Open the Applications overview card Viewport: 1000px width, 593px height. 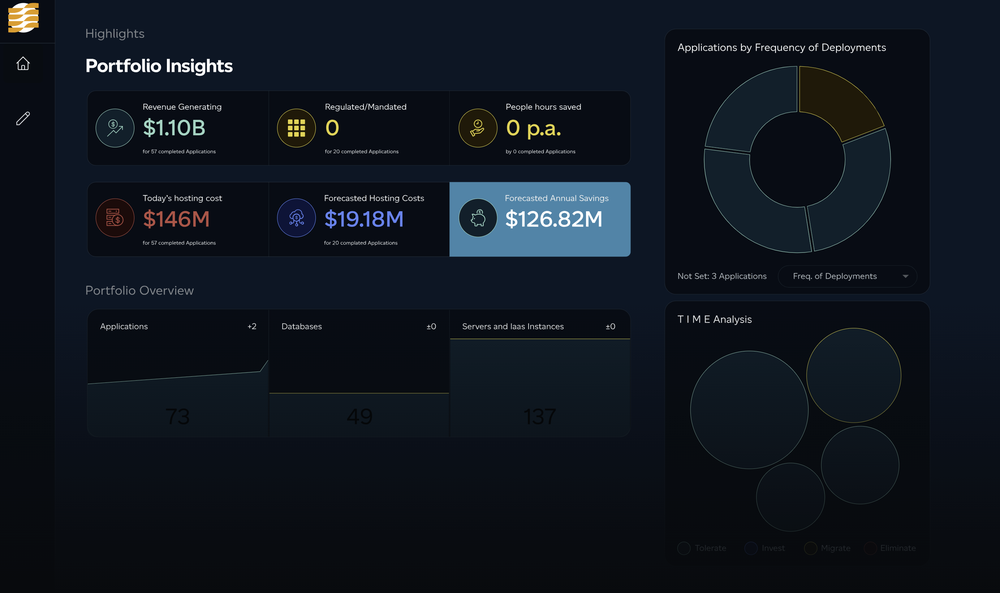click(178, 373)
